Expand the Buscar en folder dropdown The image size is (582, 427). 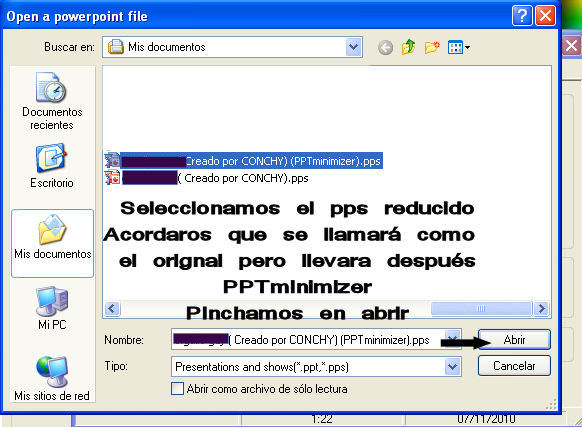pyautogui.click(x=354, y=47)
